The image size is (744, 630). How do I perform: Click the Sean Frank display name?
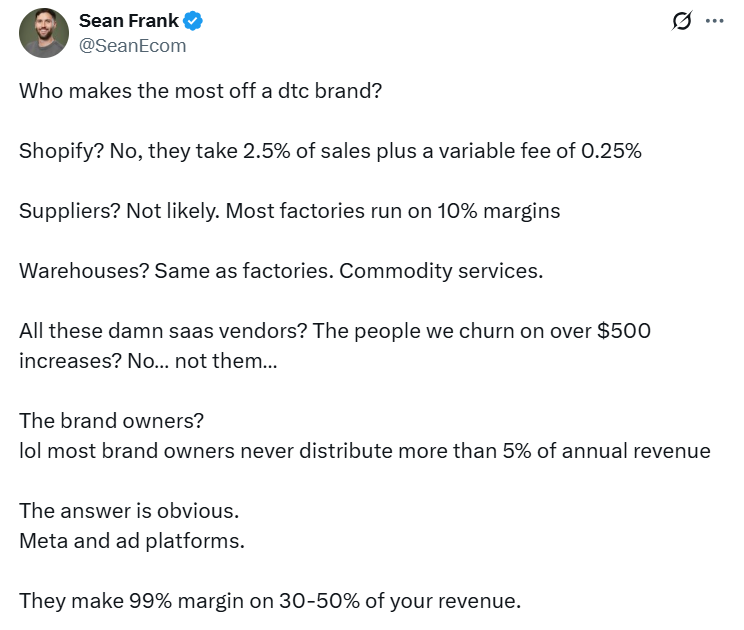pyautogui.click(x=127, y=21)
